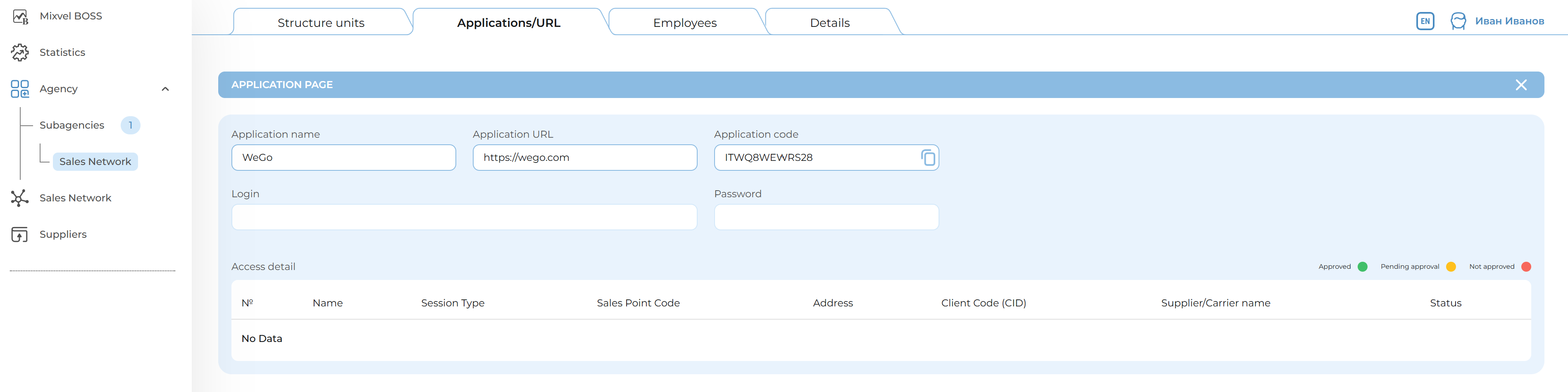The image size is (1568, 392).
Task: Close the Application Page panel
Action: (1520, 85)
